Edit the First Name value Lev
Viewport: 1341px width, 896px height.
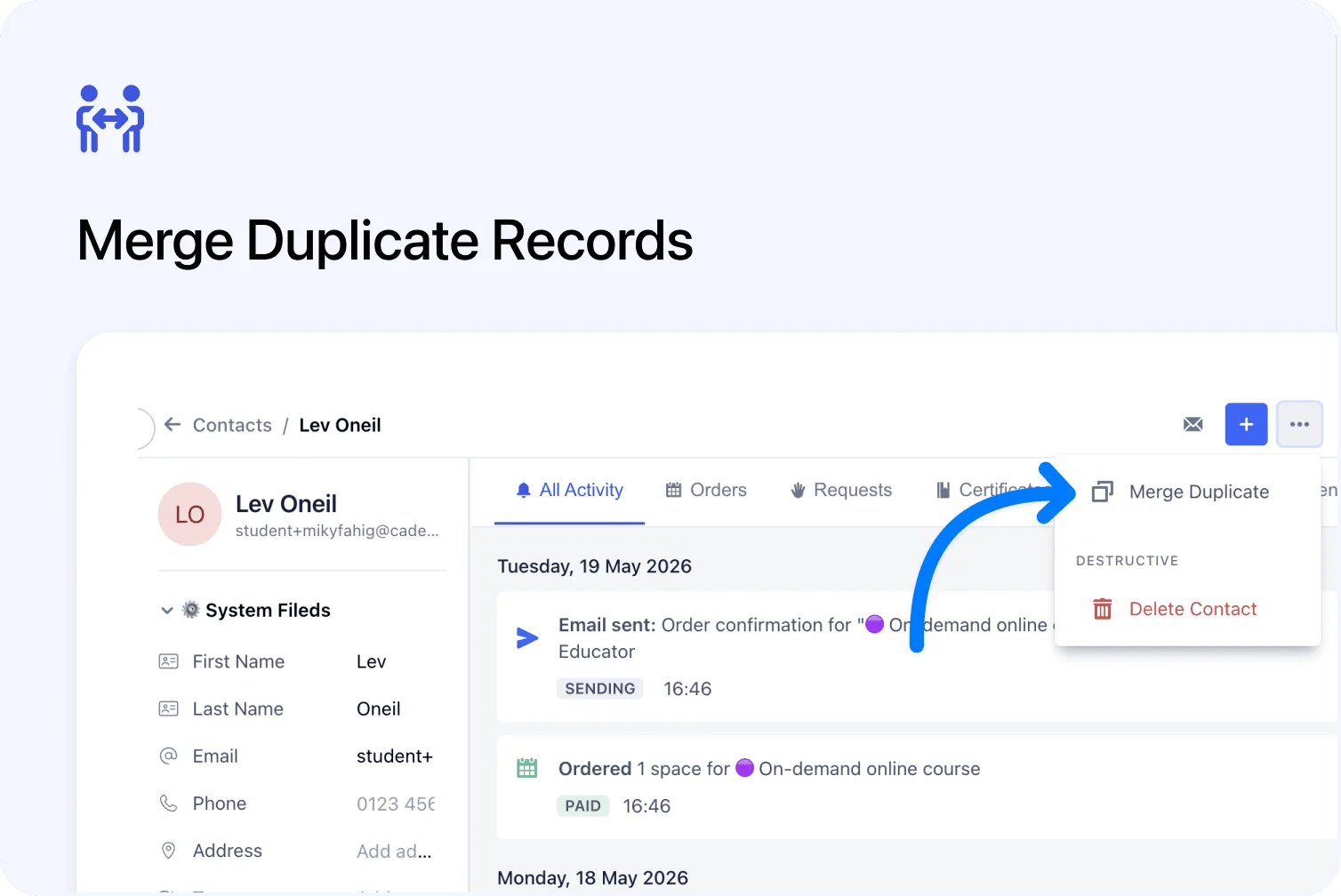[x=371, y=661]
